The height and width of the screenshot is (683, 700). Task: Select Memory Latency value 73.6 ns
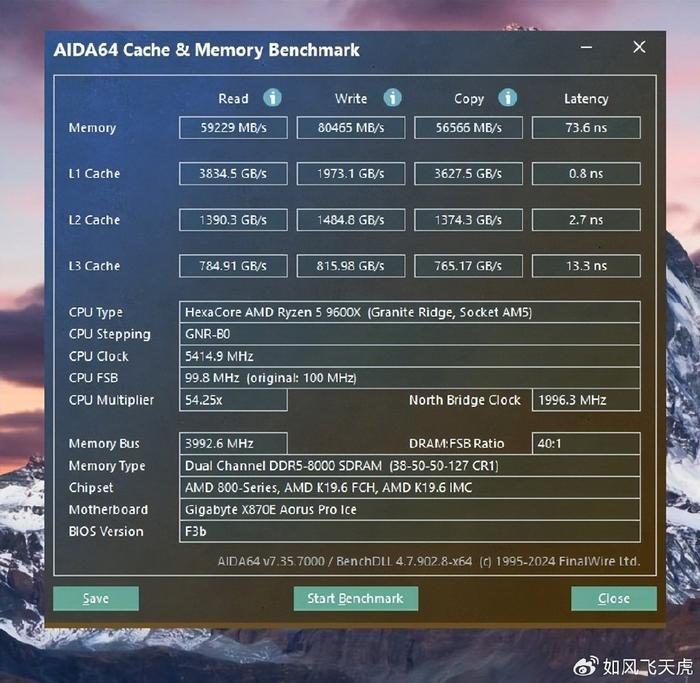pos(586,128)
